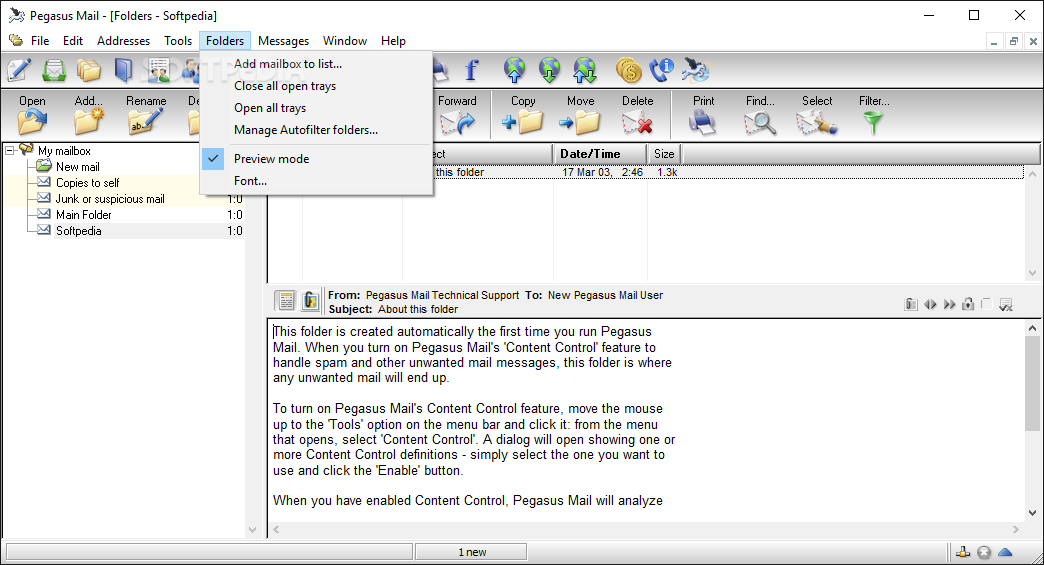Collapse the My mailbox tree node

(9, 150)
